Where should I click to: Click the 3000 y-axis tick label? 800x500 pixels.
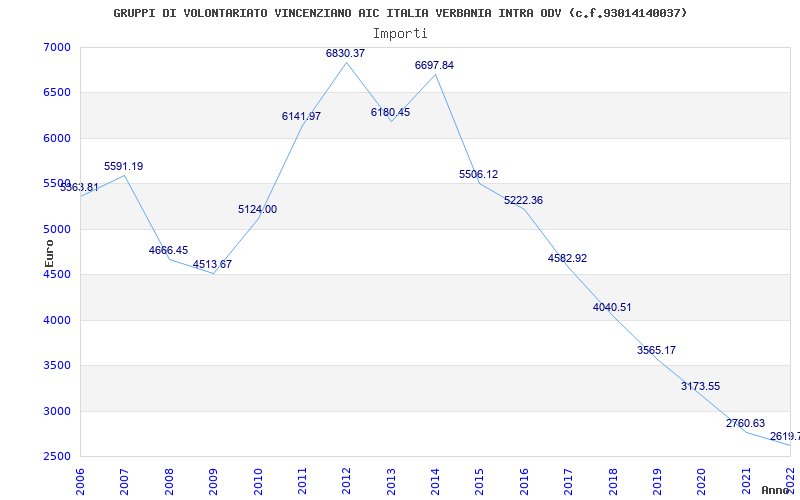(x=55, y=411)
